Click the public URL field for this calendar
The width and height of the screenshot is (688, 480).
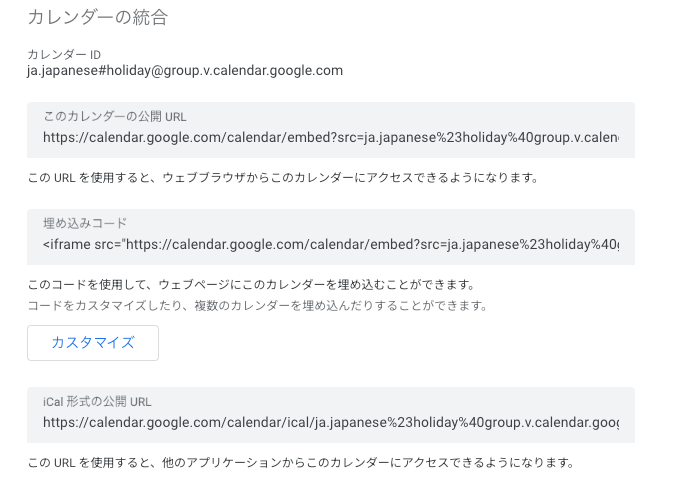330,137
